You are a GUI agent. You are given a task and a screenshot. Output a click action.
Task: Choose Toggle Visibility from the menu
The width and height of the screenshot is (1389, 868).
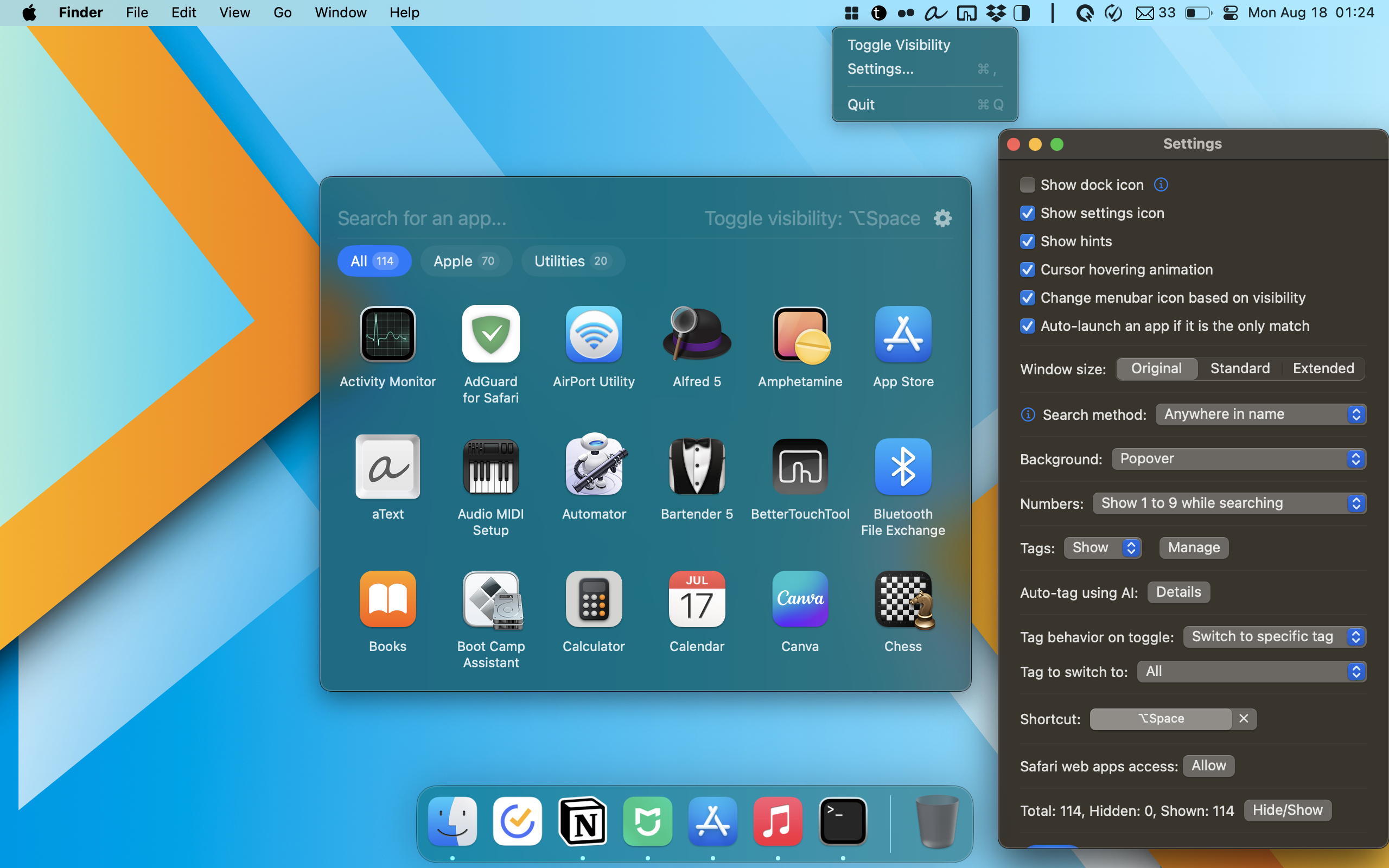pos(899,45)
